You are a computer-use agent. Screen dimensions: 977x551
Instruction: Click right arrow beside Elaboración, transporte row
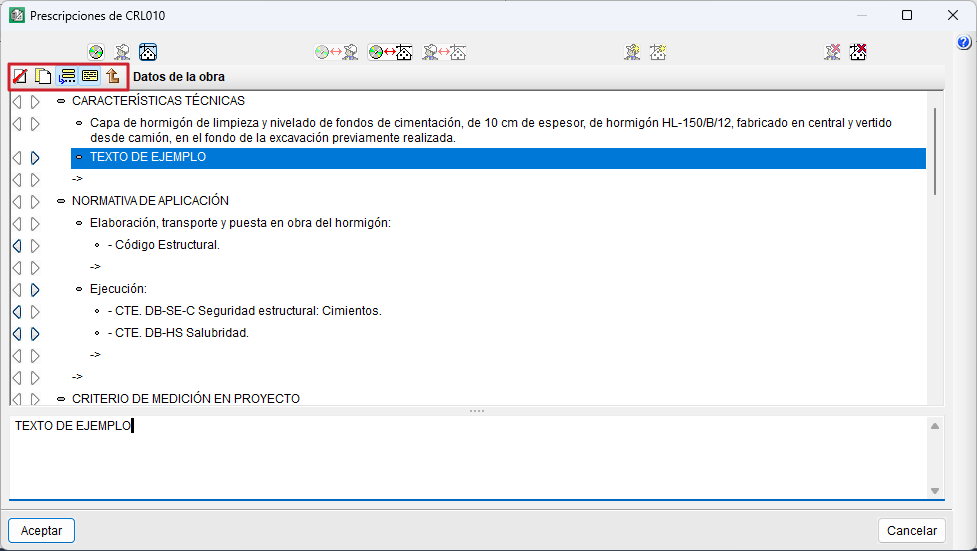35,224
